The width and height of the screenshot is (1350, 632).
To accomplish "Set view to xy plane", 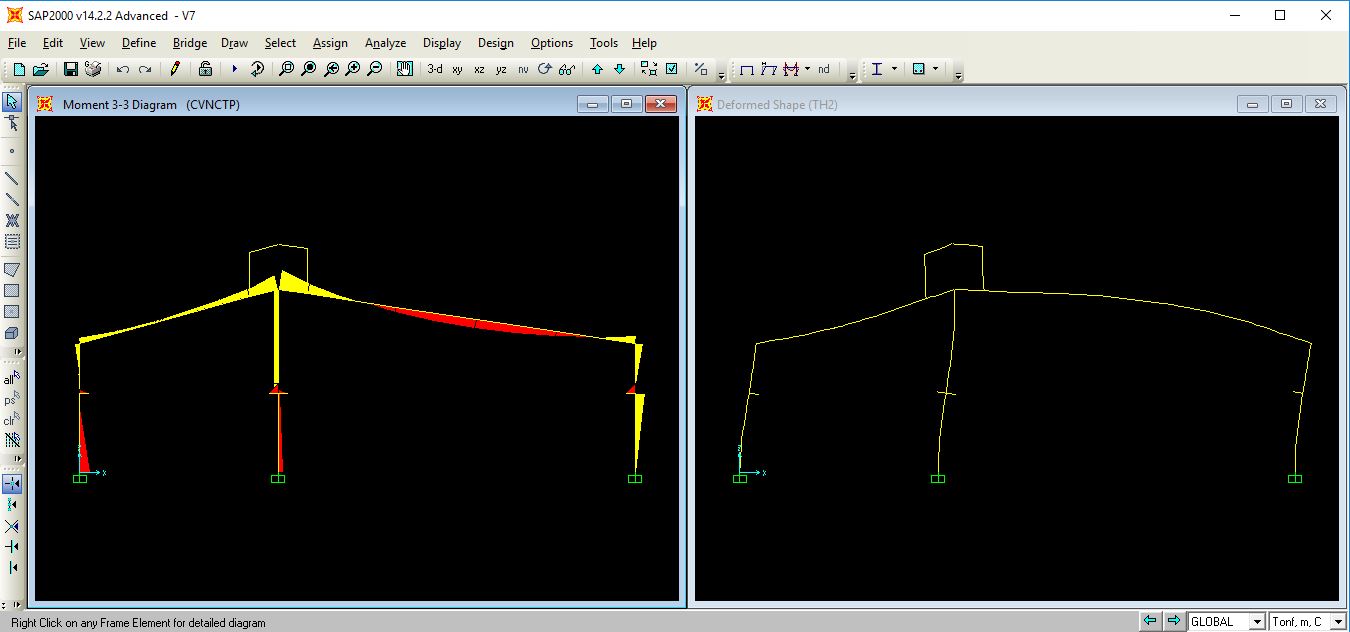I will click(457, 69).
